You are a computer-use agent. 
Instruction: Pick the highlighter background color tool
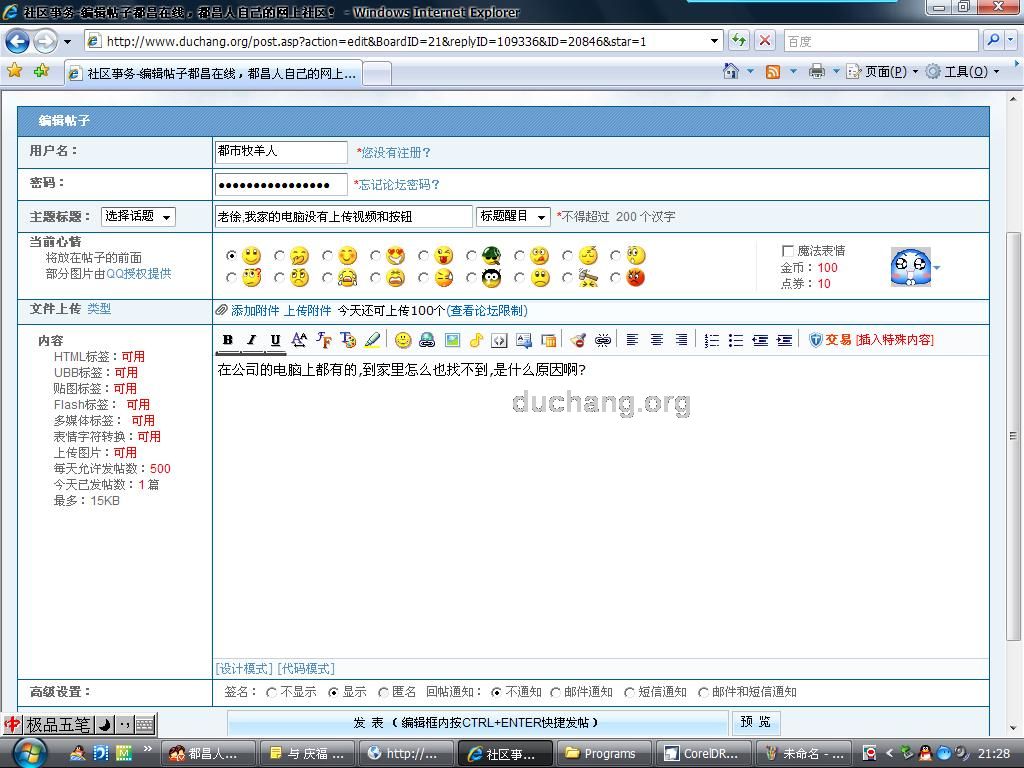pos(372,340)
